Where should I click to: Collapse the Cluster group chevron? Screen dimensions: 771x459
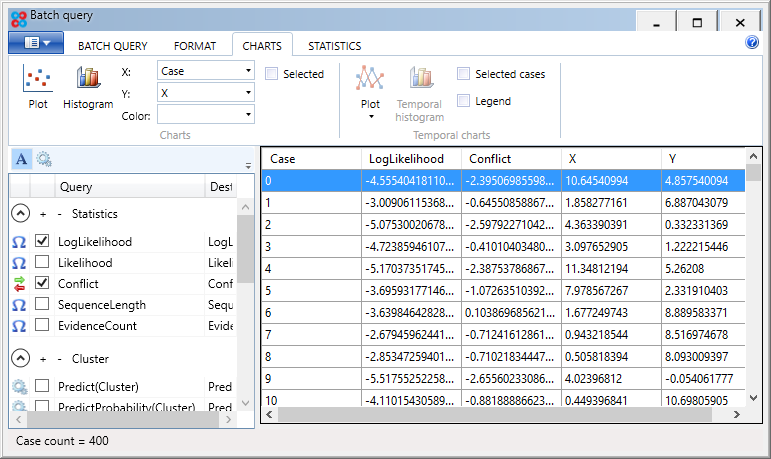pos(21,359)
